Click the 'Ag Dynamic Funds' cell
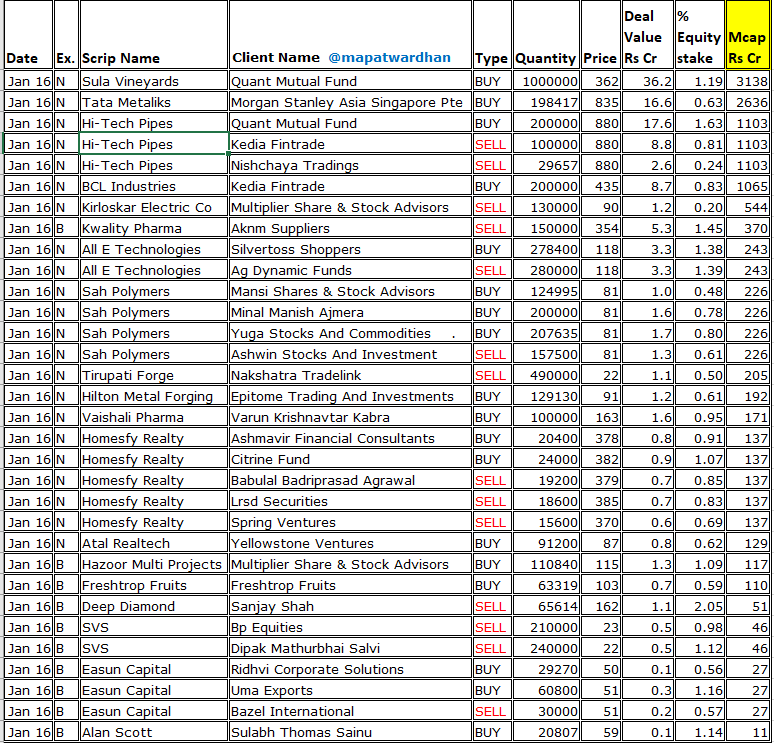The height and width of the screenshot is (743, 774). coord(350,270)
